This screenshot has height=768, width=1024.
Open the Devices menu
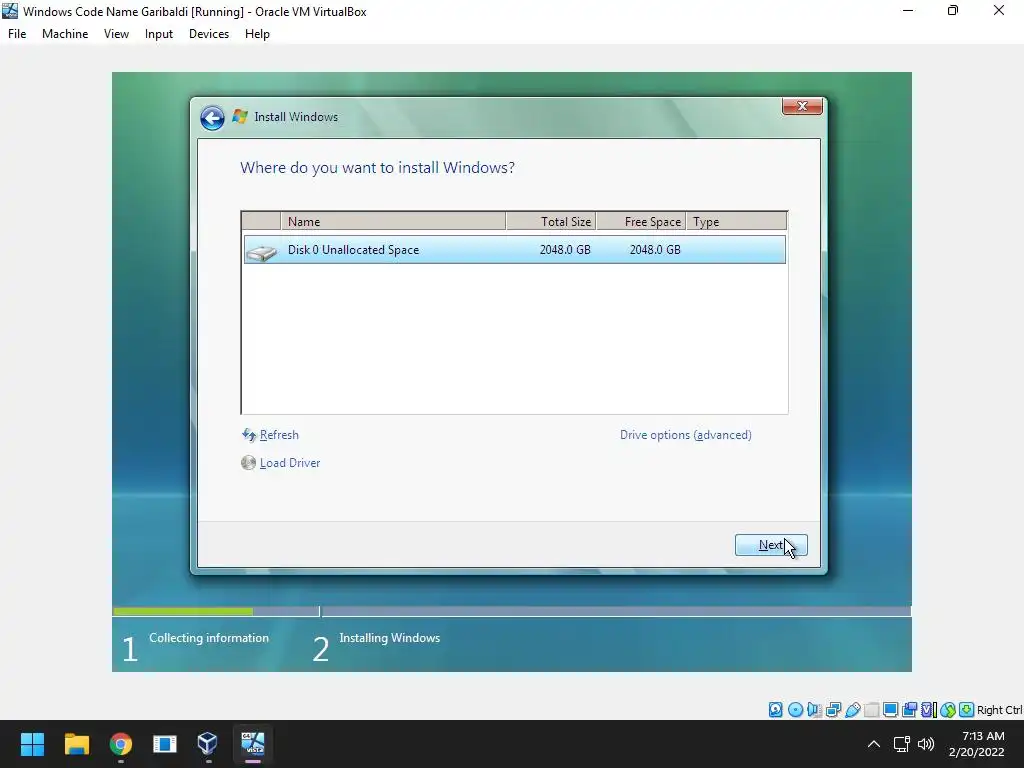tap(209, 34)
